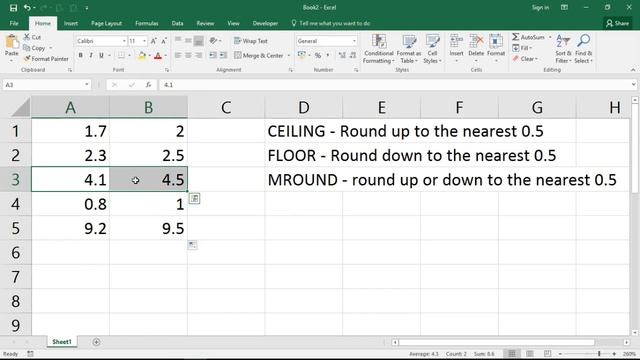Open the General number format dropdown
This screenshot has height=360, width=640.
(x=354, y=41)
